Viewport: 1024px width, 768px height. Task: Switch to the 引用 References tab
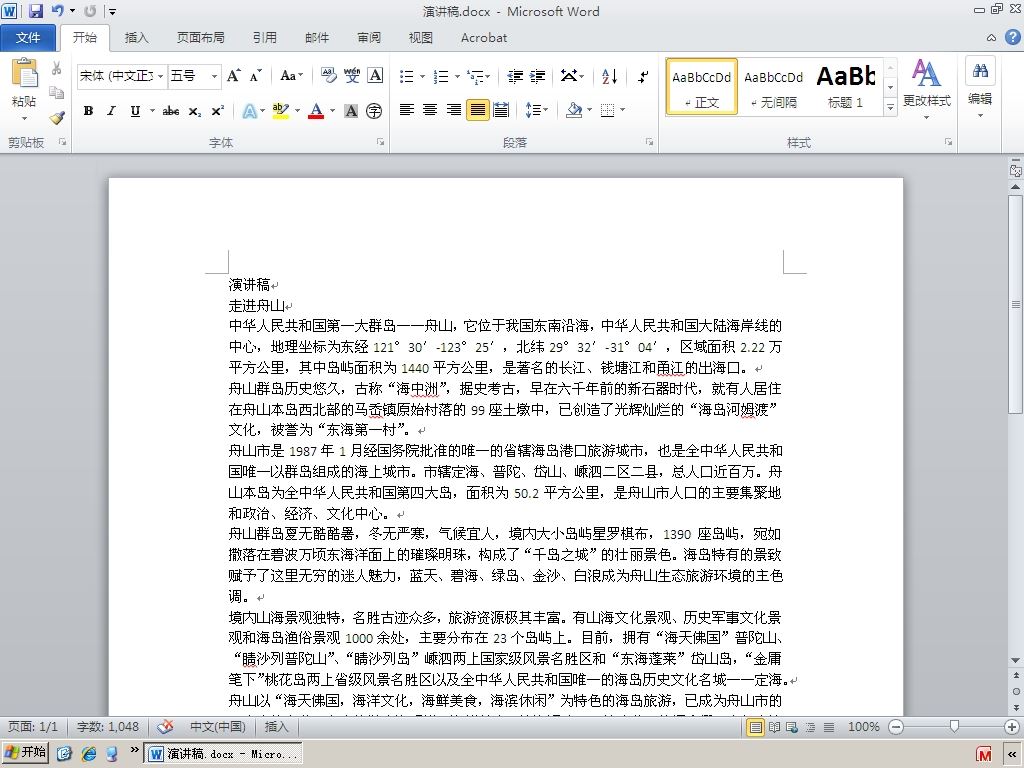click(x=264, y=38)
